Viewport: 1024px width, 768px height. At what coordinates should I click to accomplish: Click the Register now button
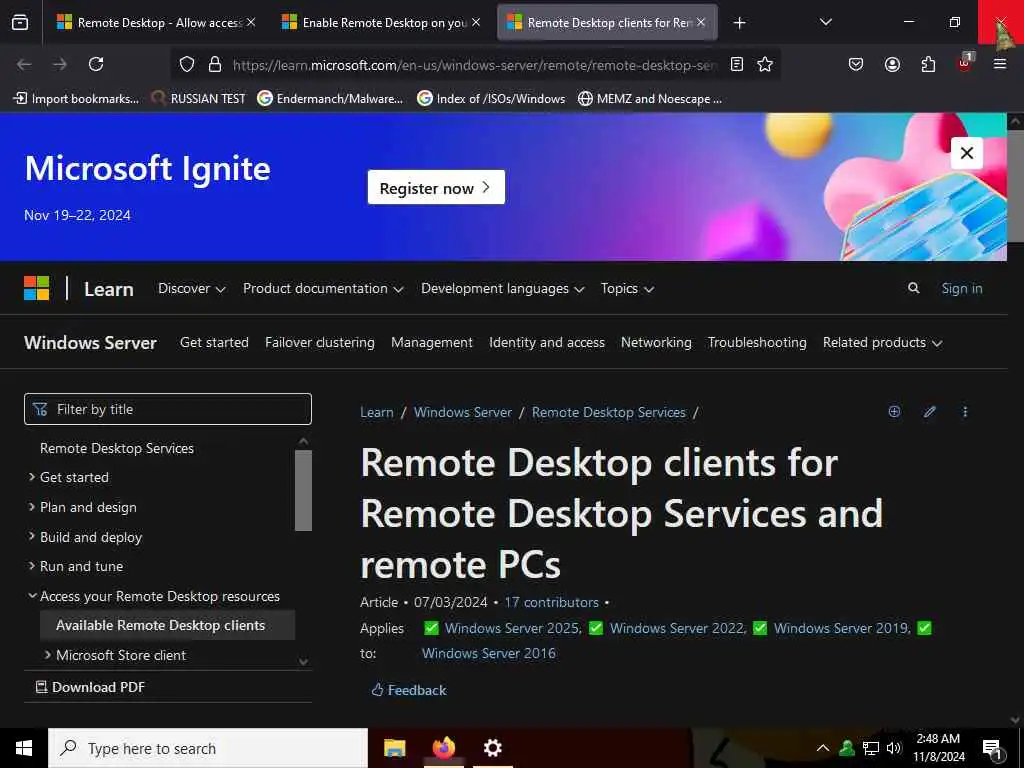[436, 187]
